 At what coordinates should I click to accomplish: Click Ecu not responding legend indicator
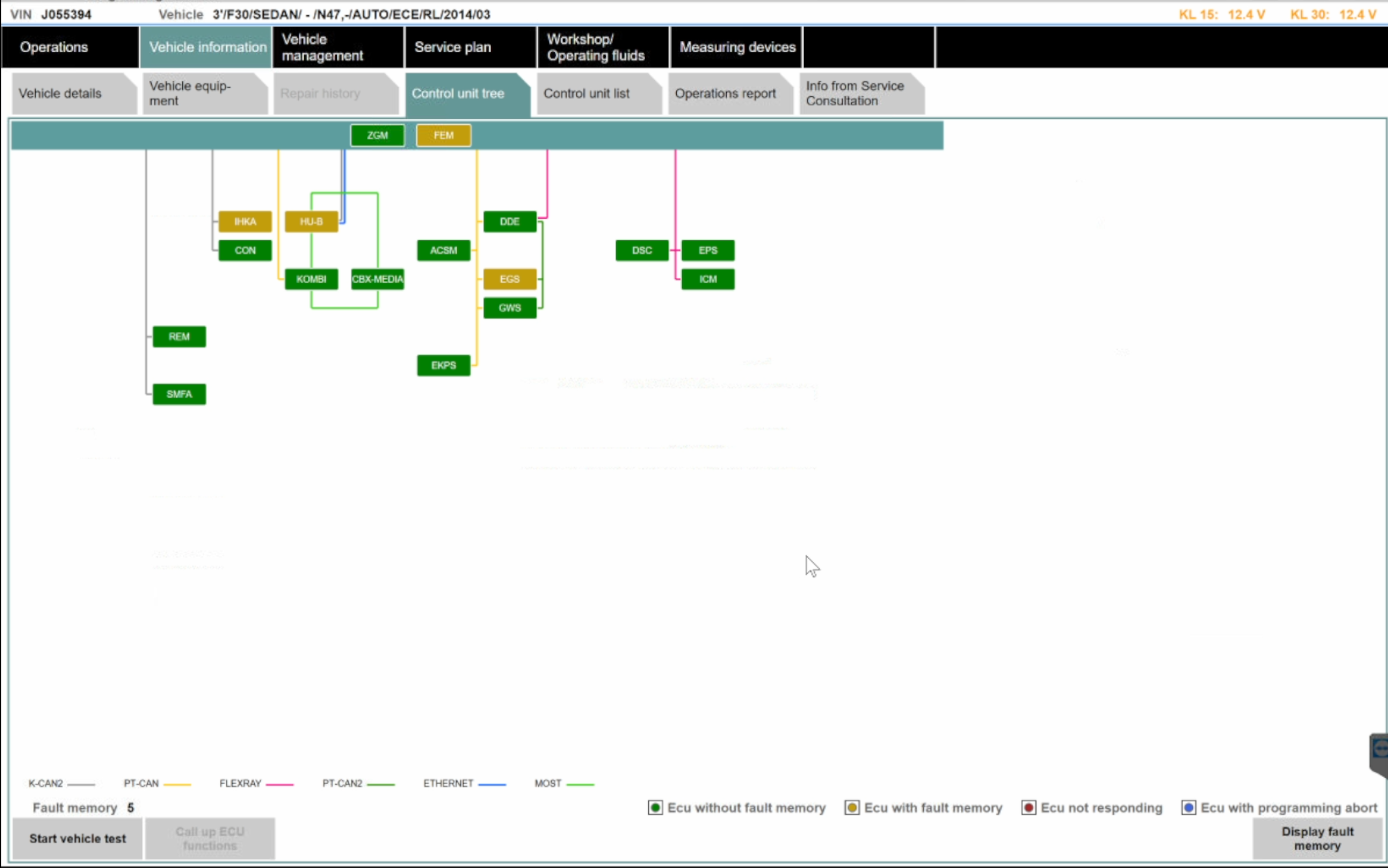click(1028, 808)
